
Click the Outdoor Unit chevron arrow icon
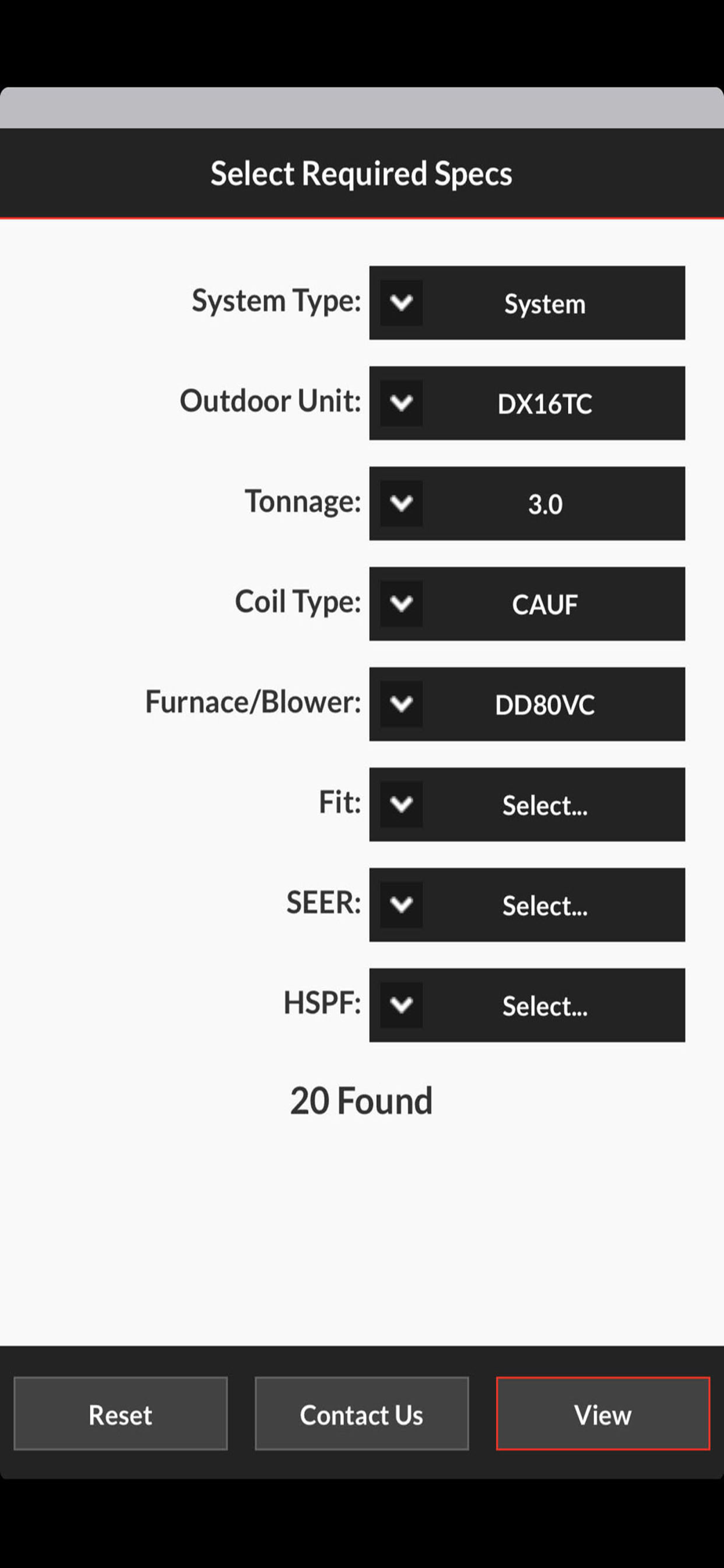click(401, 403)
